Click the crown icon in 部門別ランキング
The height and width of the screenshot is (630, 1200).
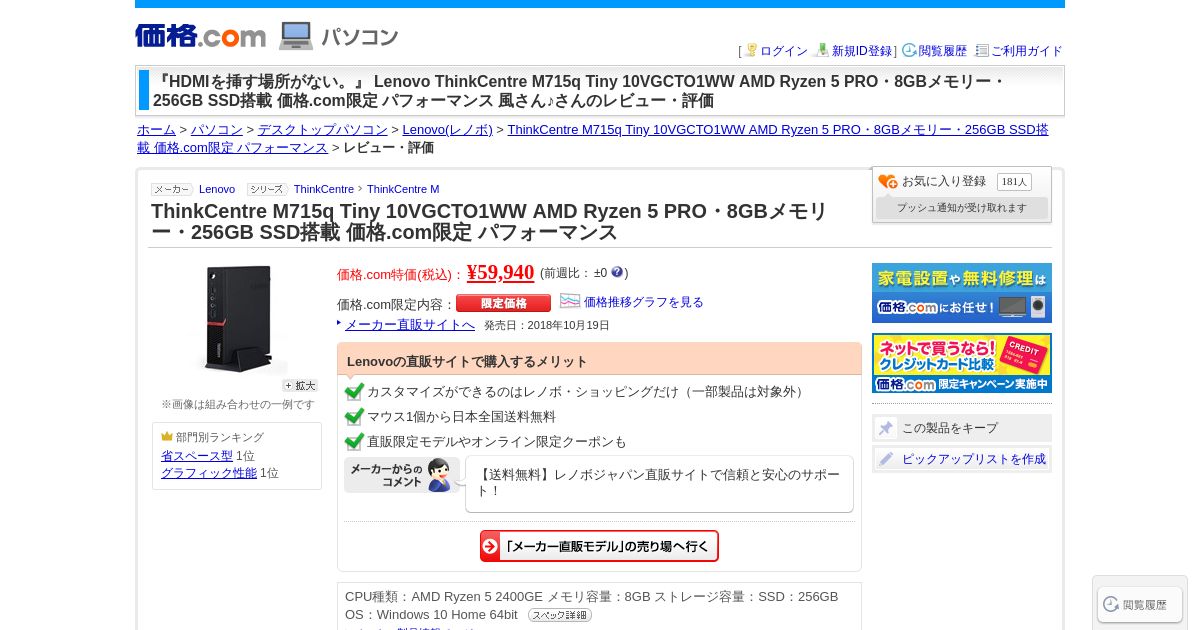pos(167,437)
